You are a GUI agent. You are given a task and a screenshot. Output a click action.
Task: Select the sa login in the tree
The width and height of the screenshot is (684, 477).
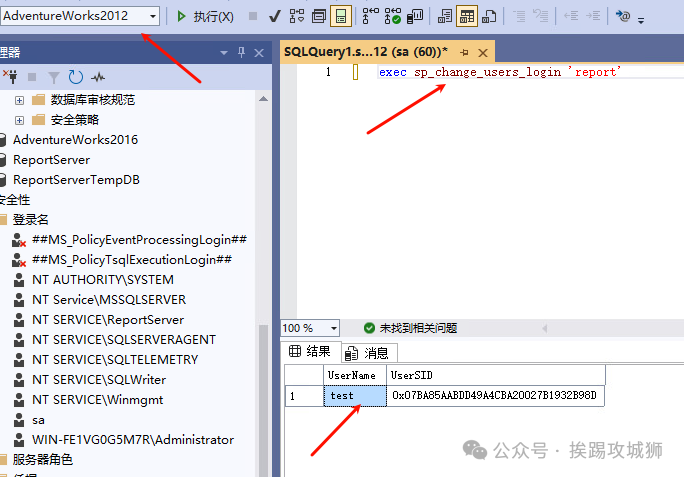coord(38,420)
